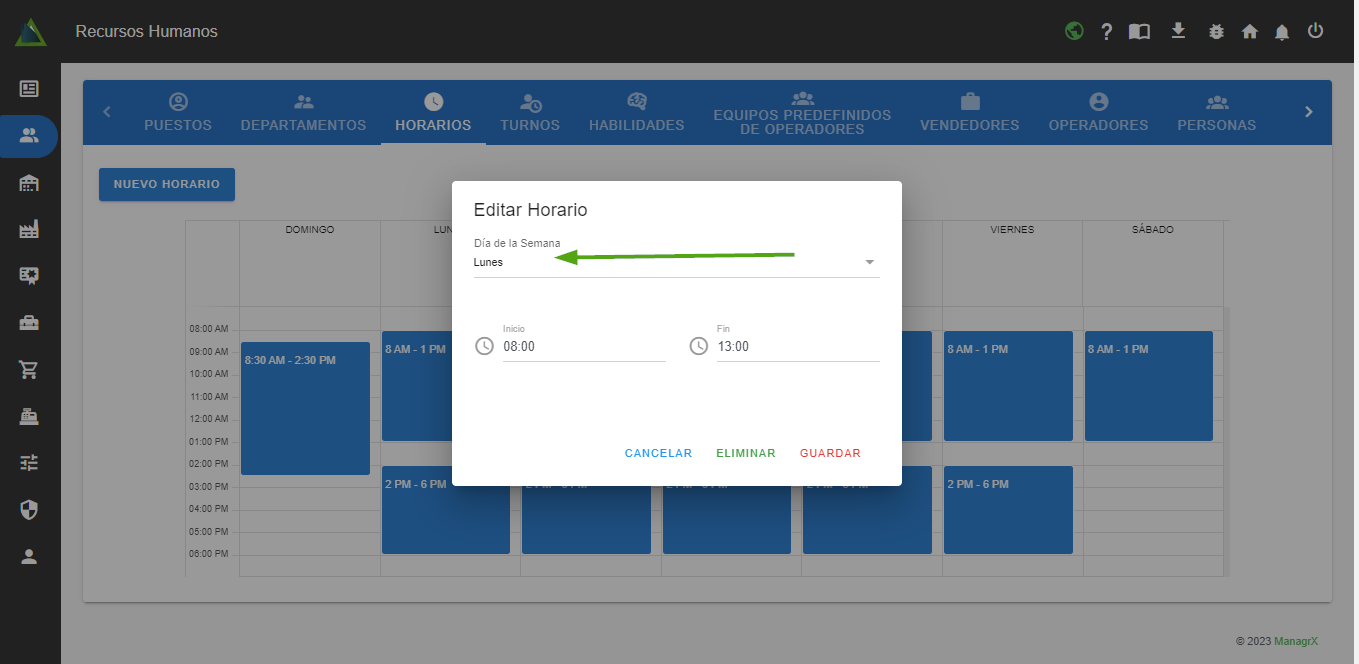Screen dimensions: 1359x664
Task: Report a bug using the bug icon
Action: [1216, 32]
